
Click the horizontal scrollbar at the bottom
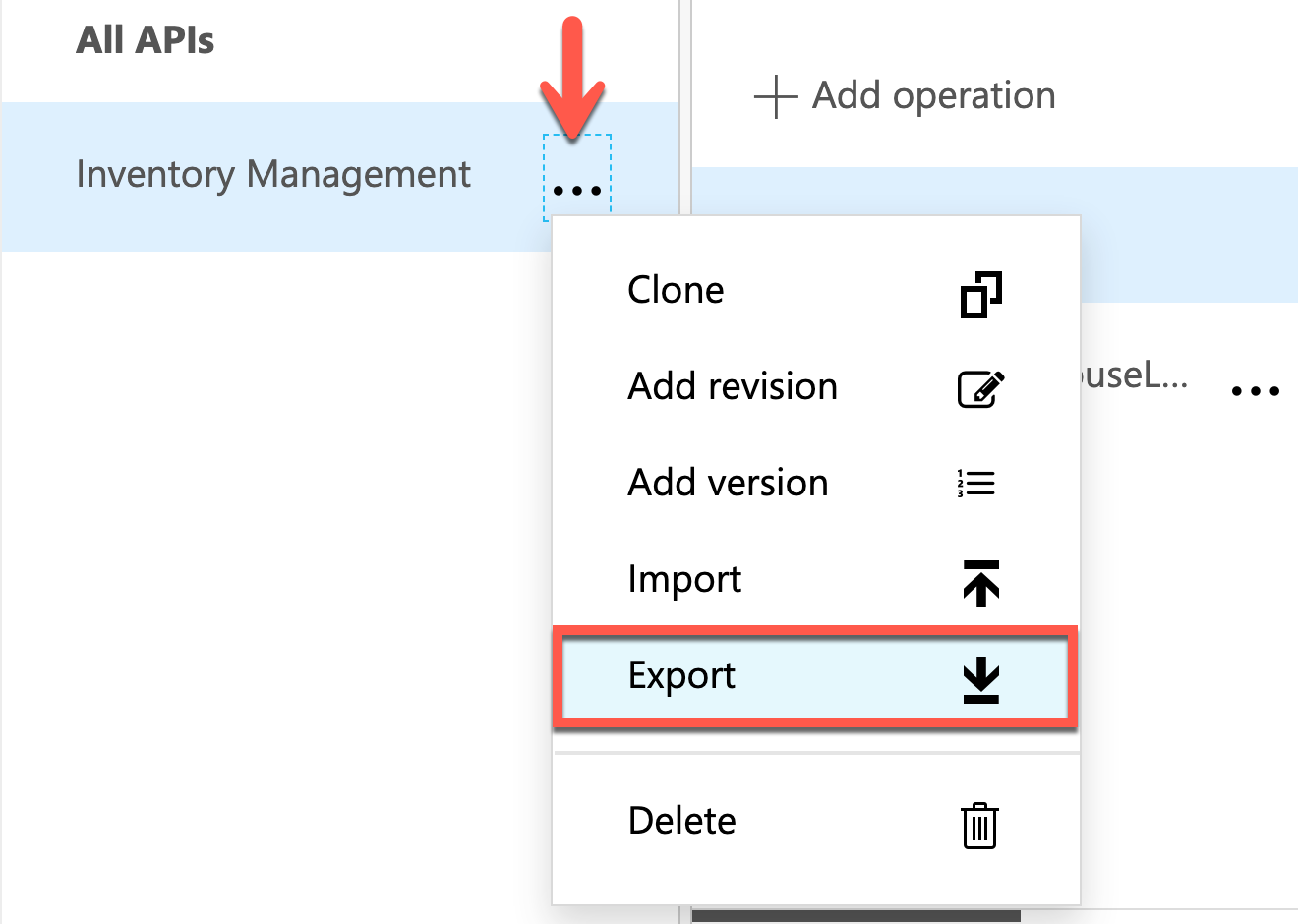(855, 916)
